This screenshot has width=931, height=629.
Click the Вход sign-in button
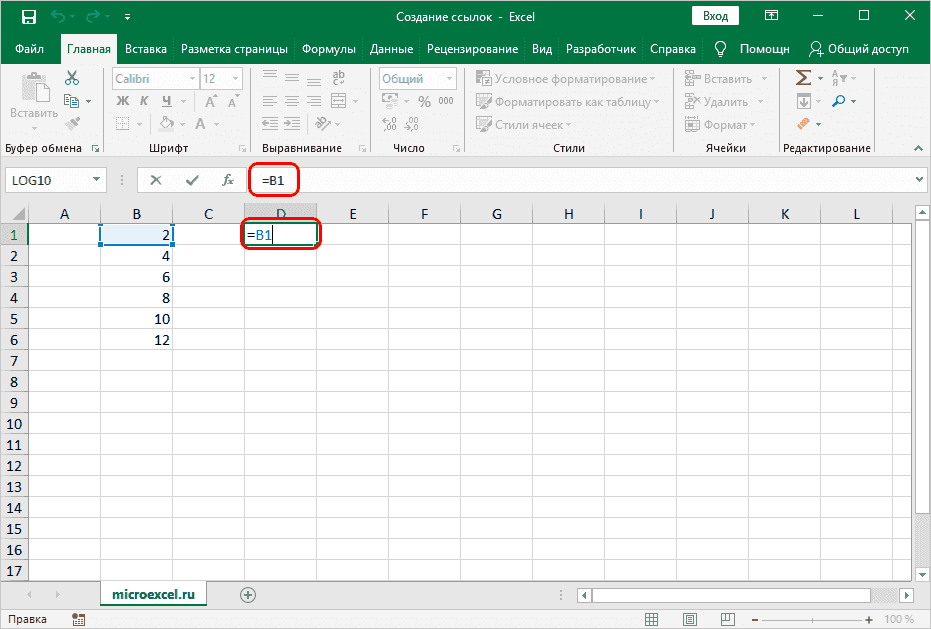tap(714, 16)
